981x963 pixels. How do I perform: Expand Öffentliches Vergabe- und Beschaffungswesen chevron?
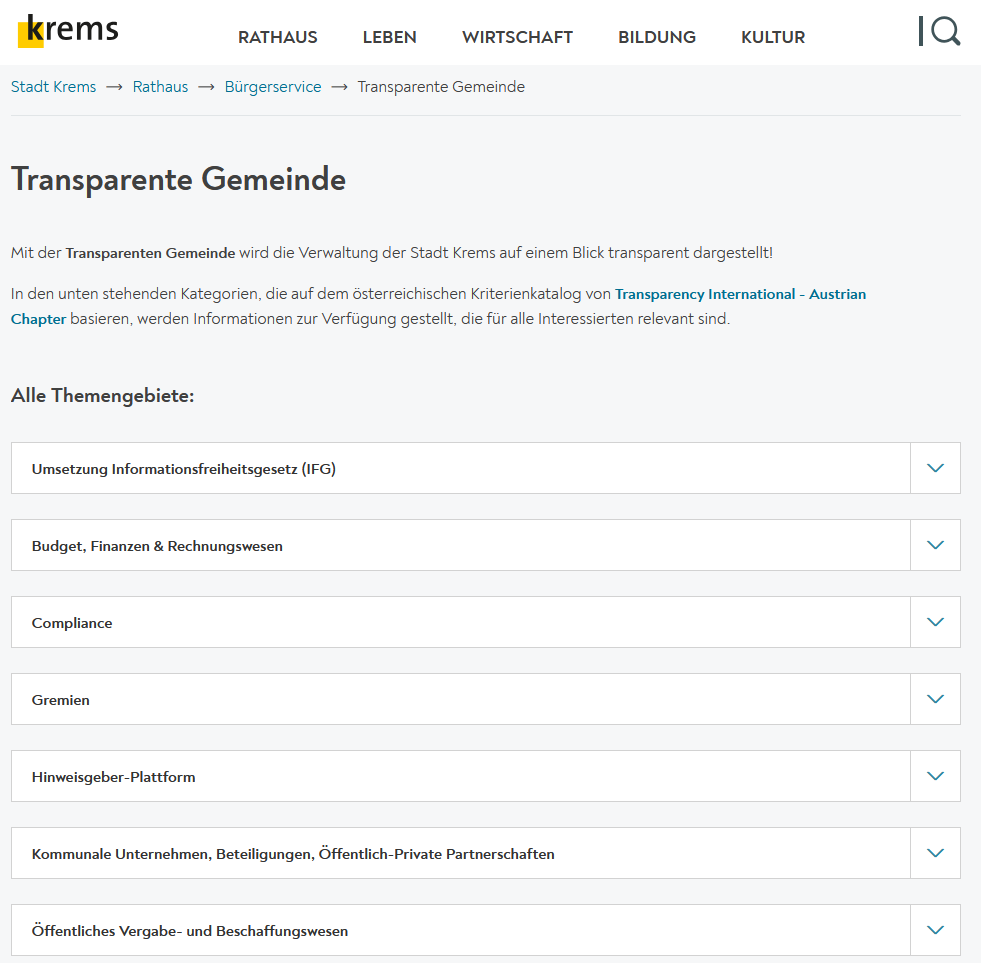(x=935, y=930)
